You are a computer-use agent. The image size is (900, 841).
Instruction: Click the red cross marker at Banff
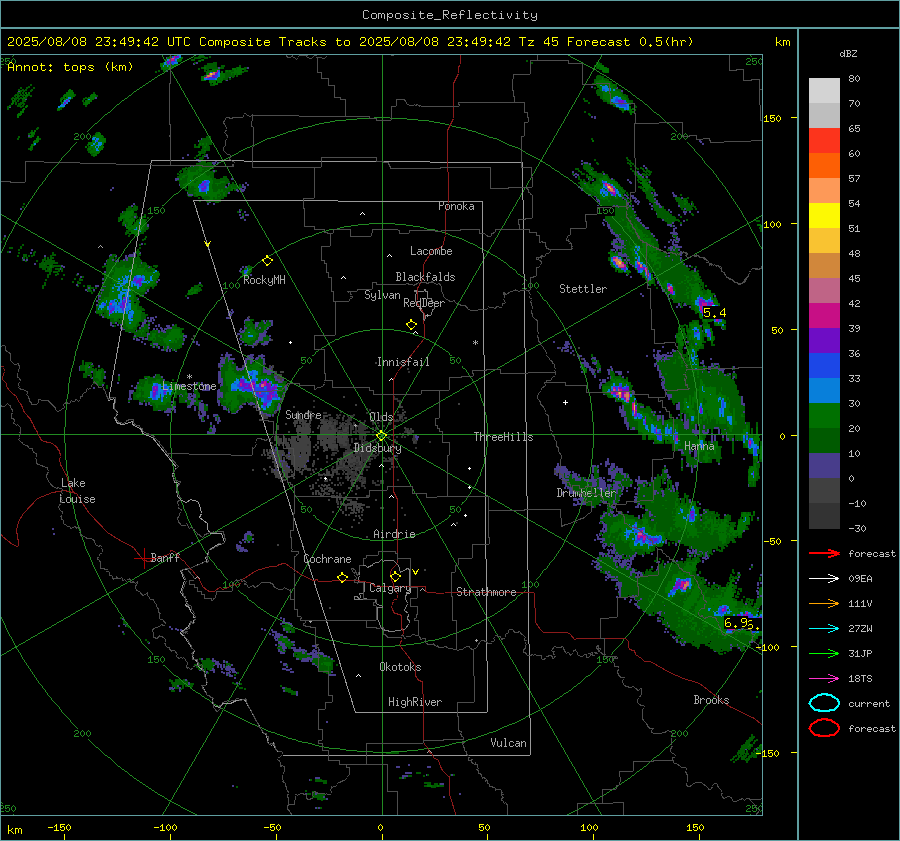(x=143, y=558)
